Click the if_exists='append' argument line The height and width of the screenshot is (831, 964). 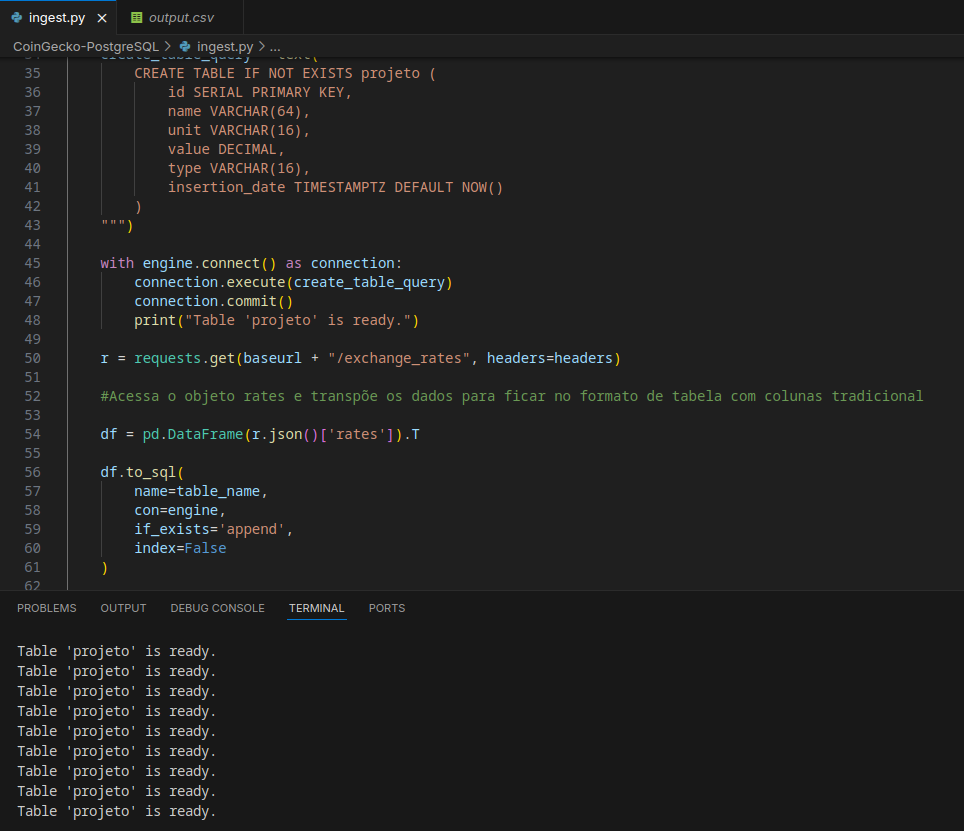(x=213, y=529)
